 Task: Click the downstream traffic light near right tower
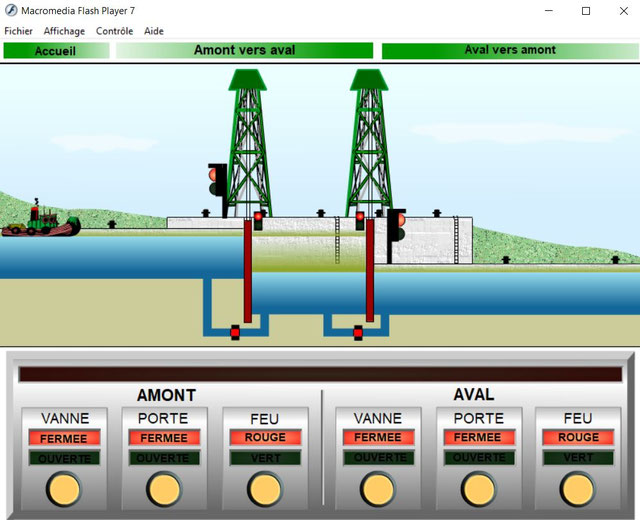398,225
